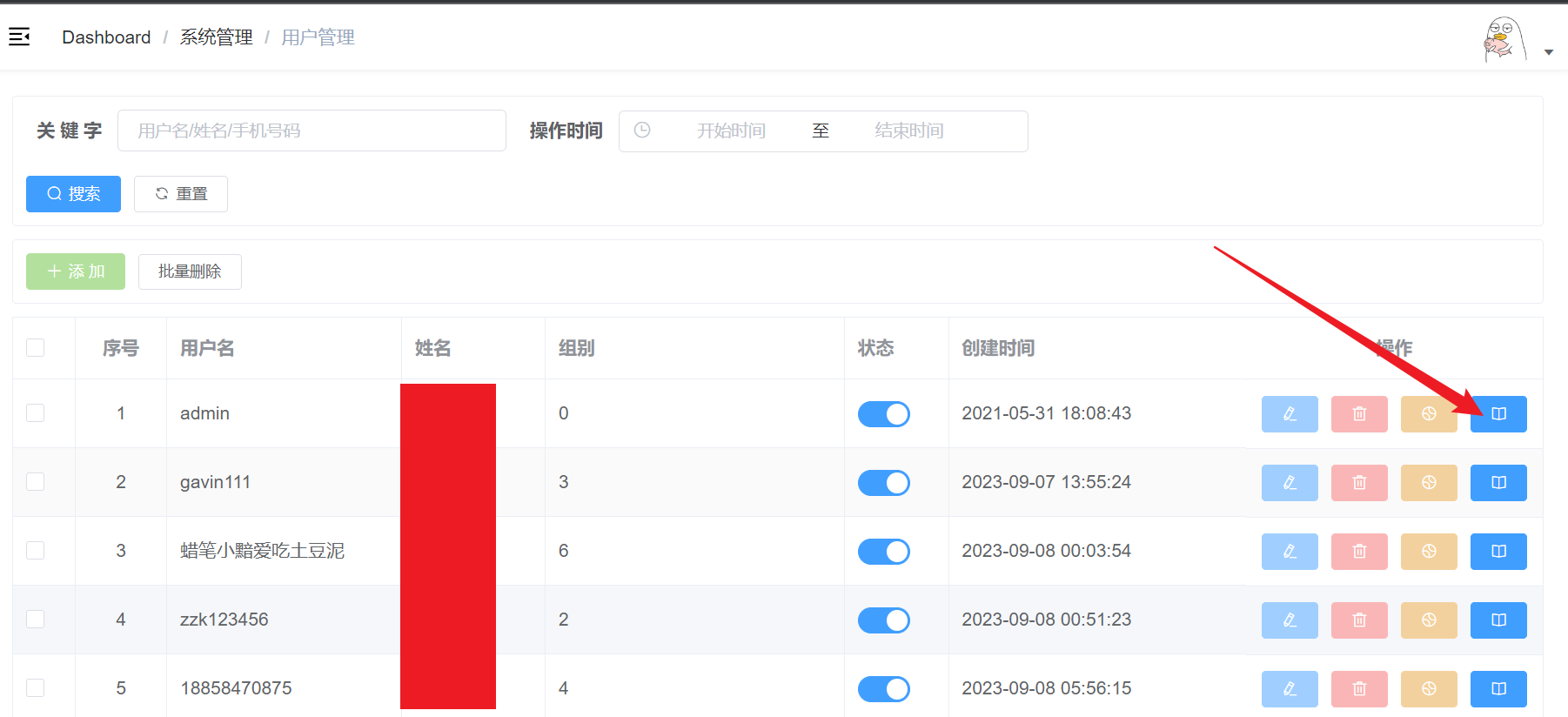Click the delete trash icon for gavin111
This screenshot has height=717, width=1568.
pos(1358,483)
